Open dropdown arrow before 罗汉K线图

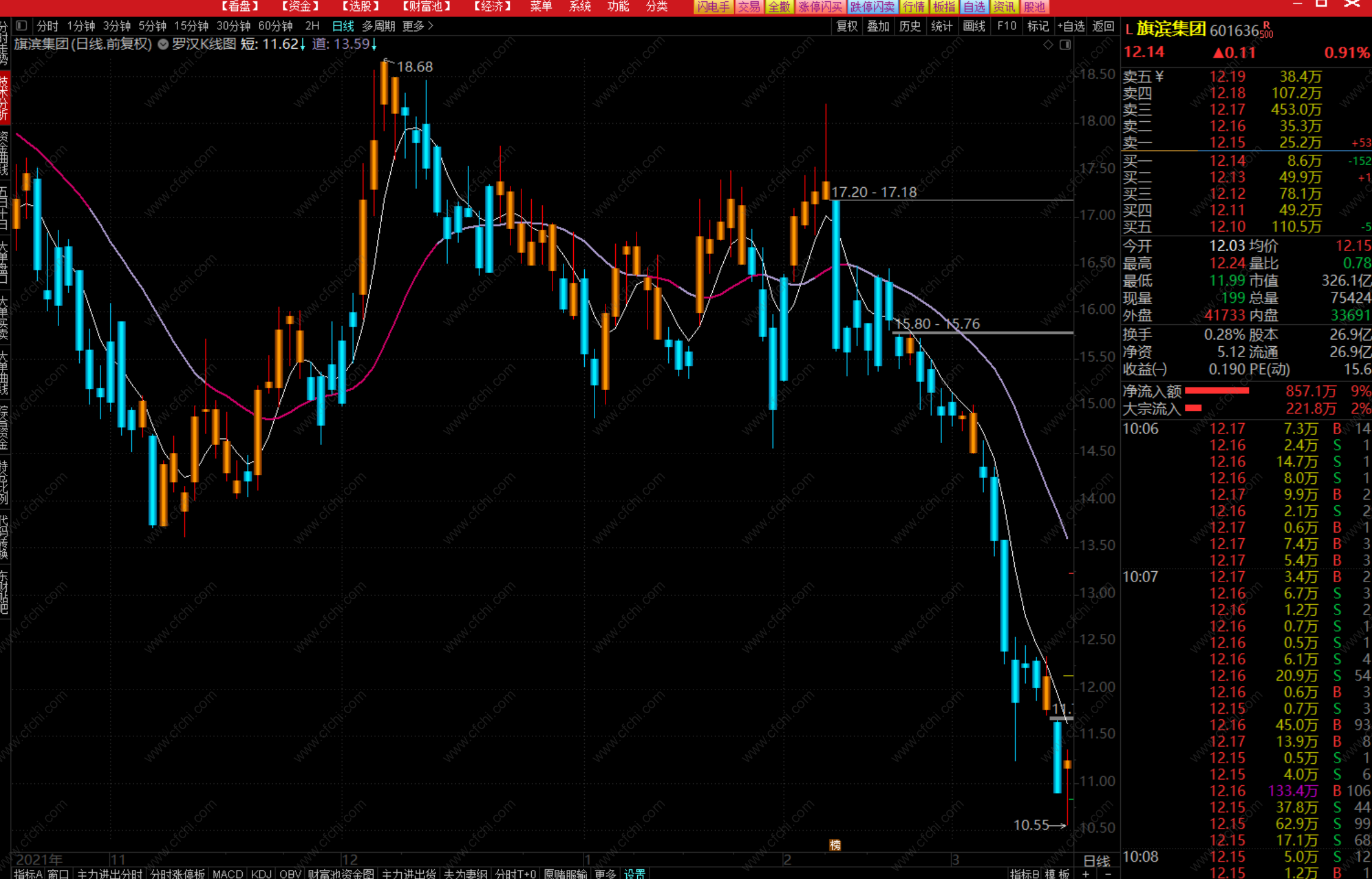pos(163,44)
